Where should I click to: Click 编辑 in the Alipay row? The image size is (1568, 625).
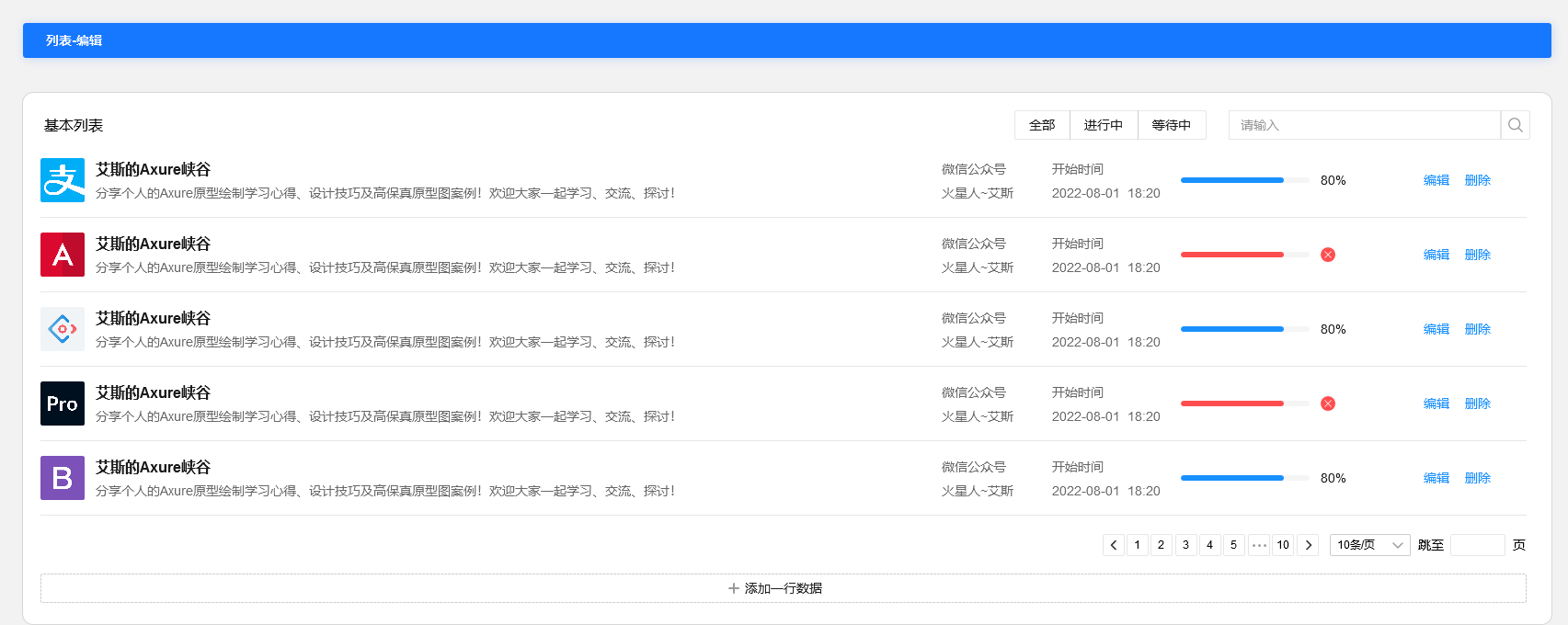(1436, 180)
